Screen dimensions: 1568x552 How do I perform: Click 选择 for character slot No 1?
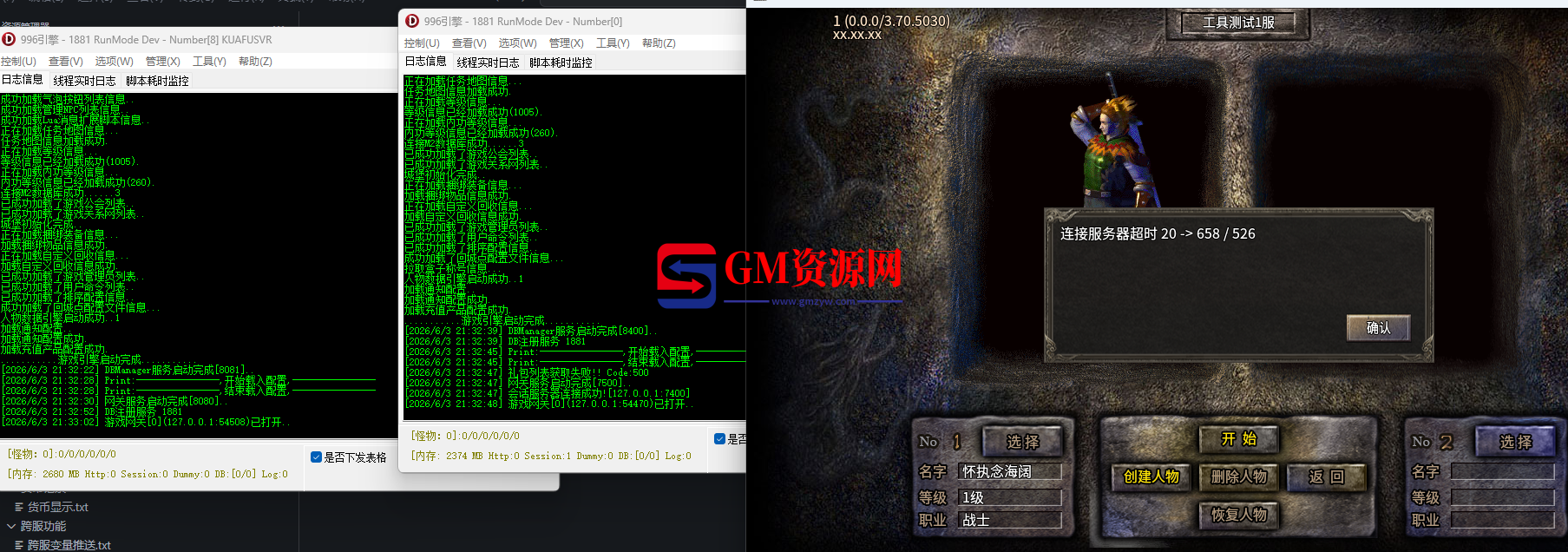1022,442
